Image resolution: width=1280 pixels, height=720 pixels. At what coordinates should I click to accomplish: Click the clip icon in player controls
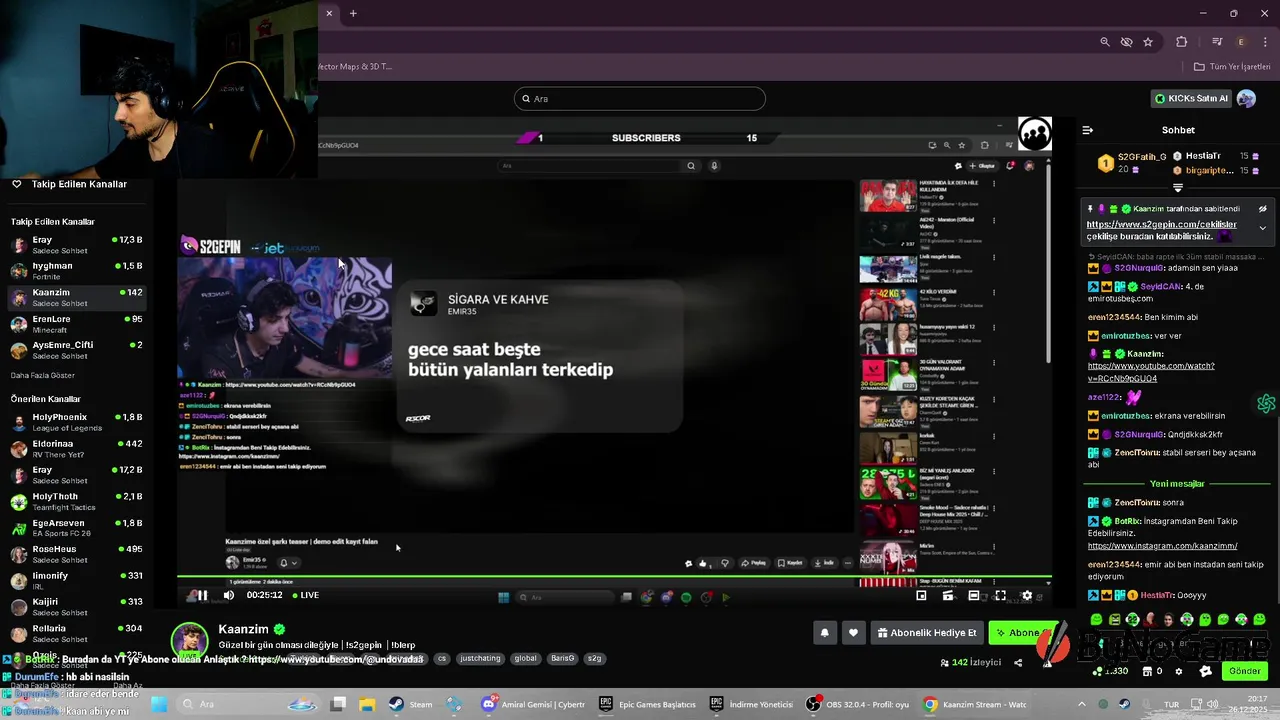pos(948,596)
